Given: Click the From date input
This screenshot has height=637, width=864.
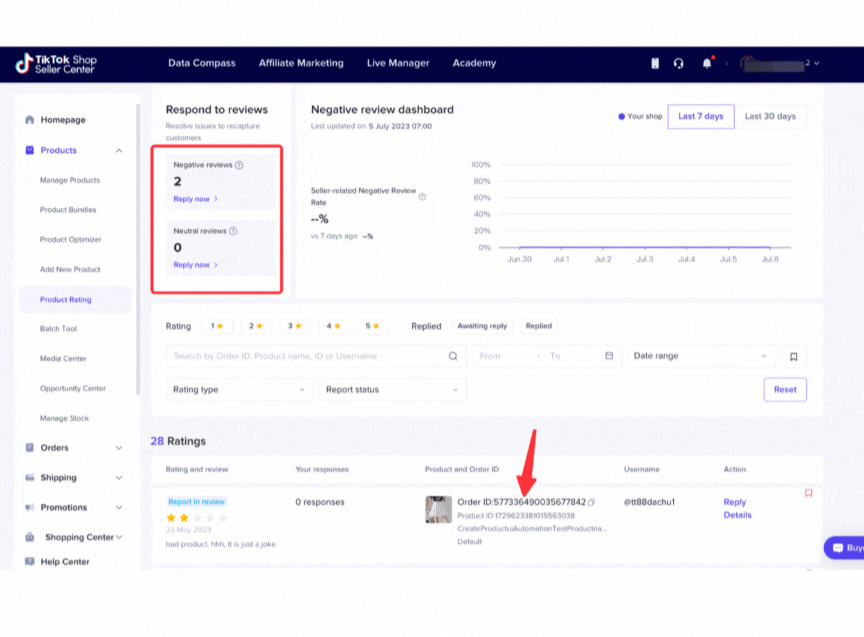Looking at the screenshot, I should click(505, 356).
